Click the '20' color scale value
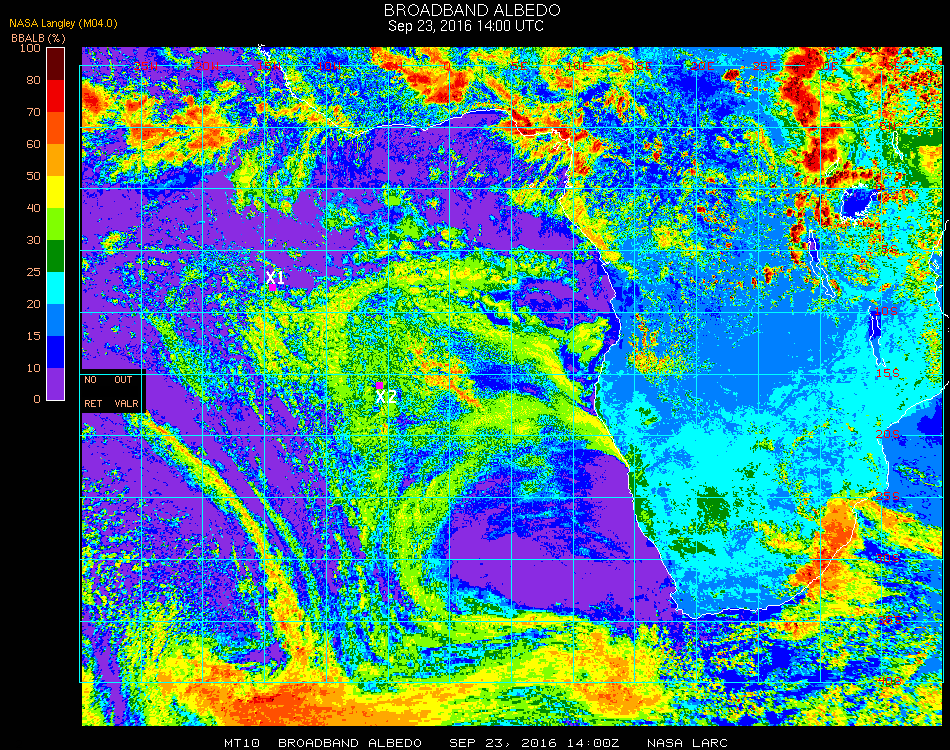 33,304
